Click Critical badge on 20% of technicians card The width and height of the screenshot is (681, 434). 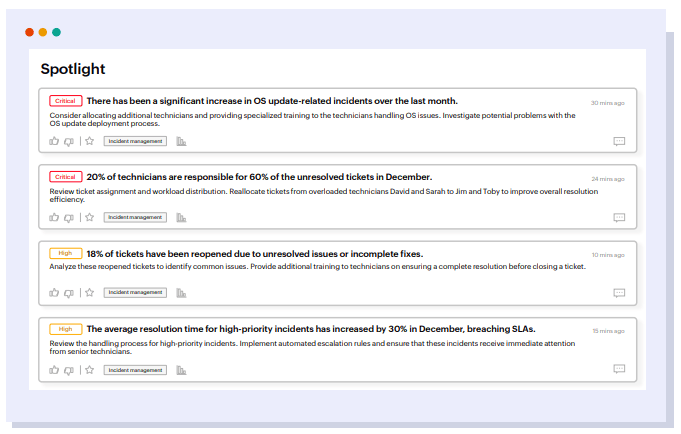[x=66, y=177]
